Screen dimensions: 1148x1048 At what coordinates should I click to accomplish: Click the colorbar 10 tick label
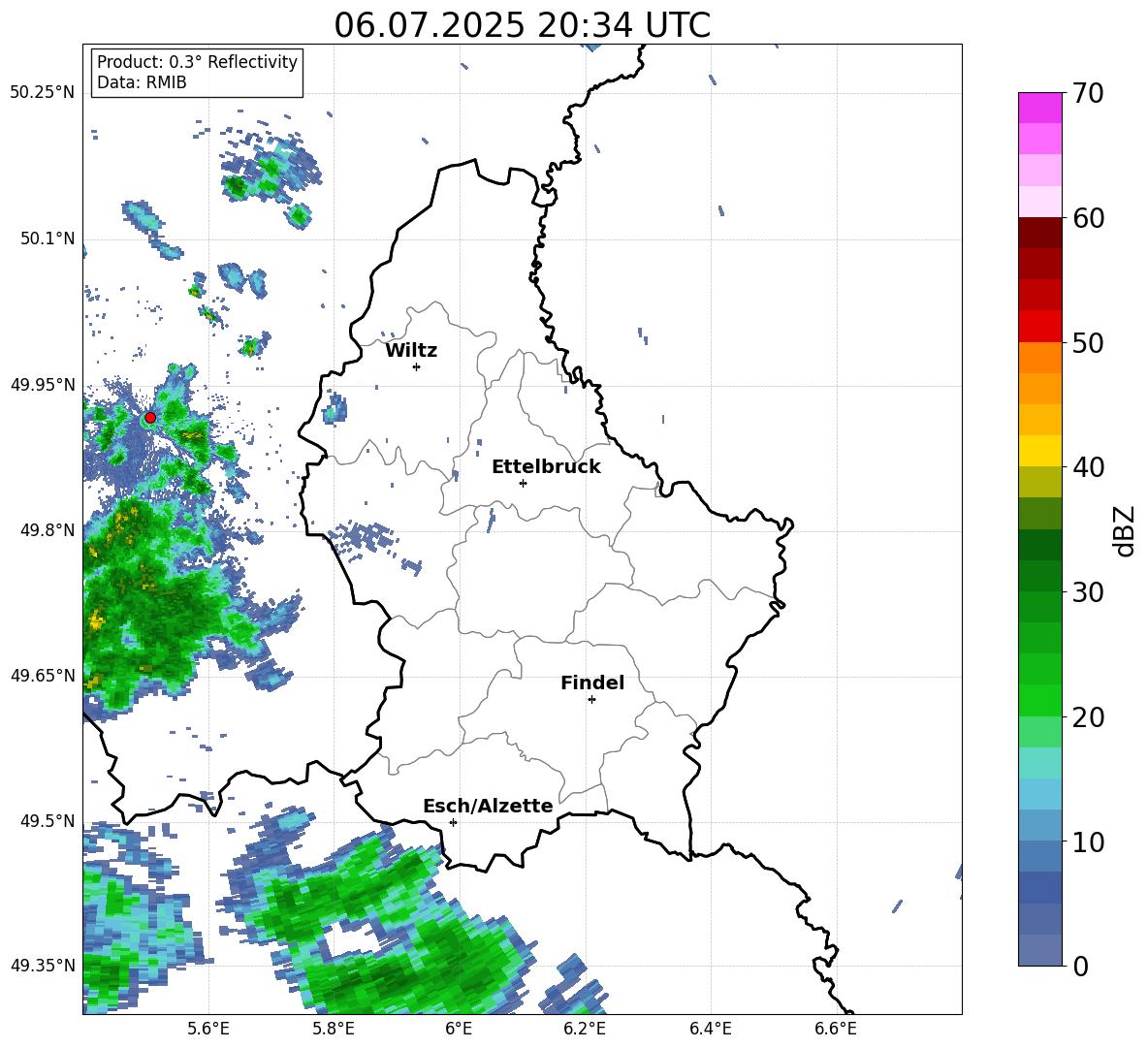pyautogui.click(x=1088, y=842)
